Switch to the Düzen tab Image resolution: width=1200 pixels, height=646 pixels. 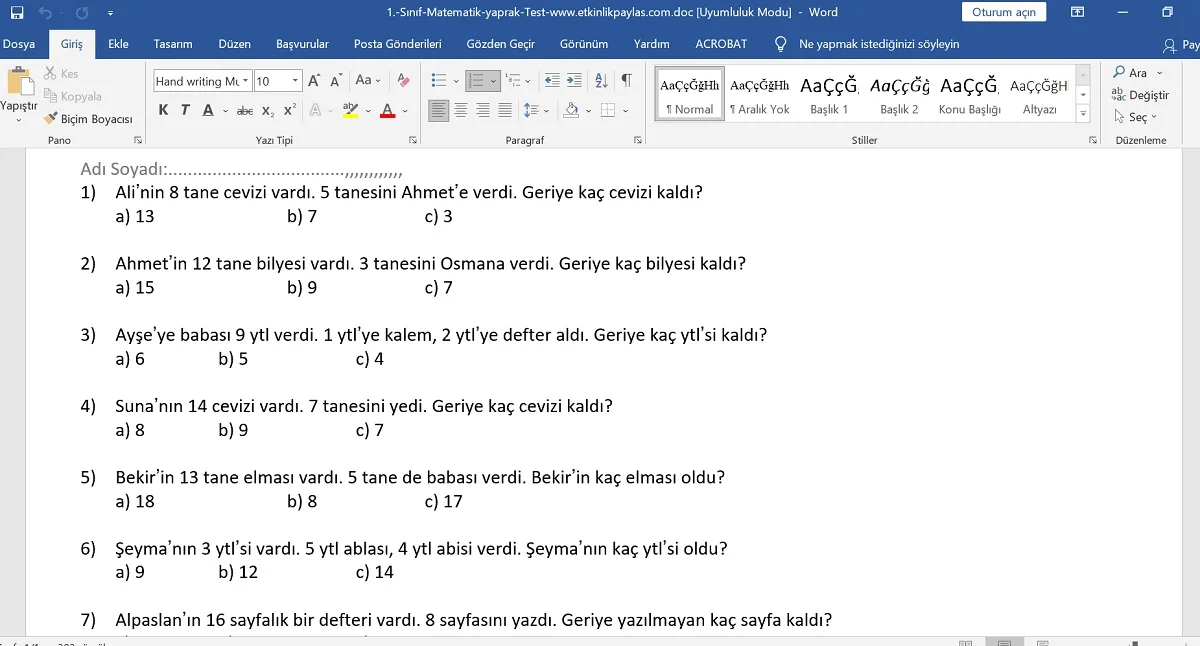coord(235,44)
